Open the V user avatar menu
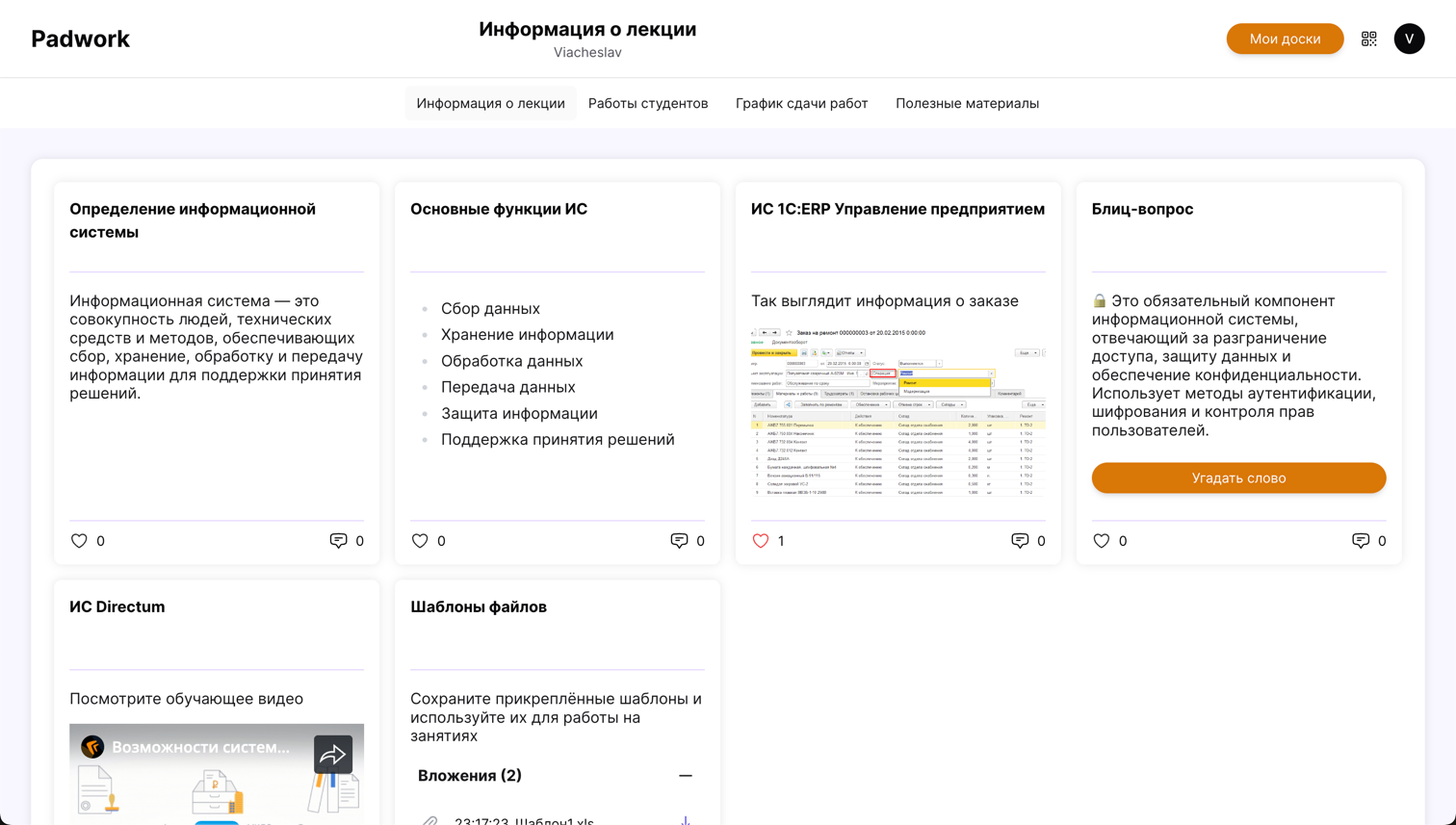Image resolution: width=1456 pixels, height=825 pixels. [x=1409, y=39]
